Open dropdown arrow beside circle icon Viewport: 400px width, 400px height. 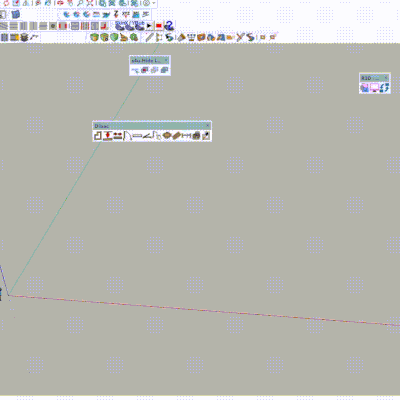pyautogui.click(x=154, y=3)
